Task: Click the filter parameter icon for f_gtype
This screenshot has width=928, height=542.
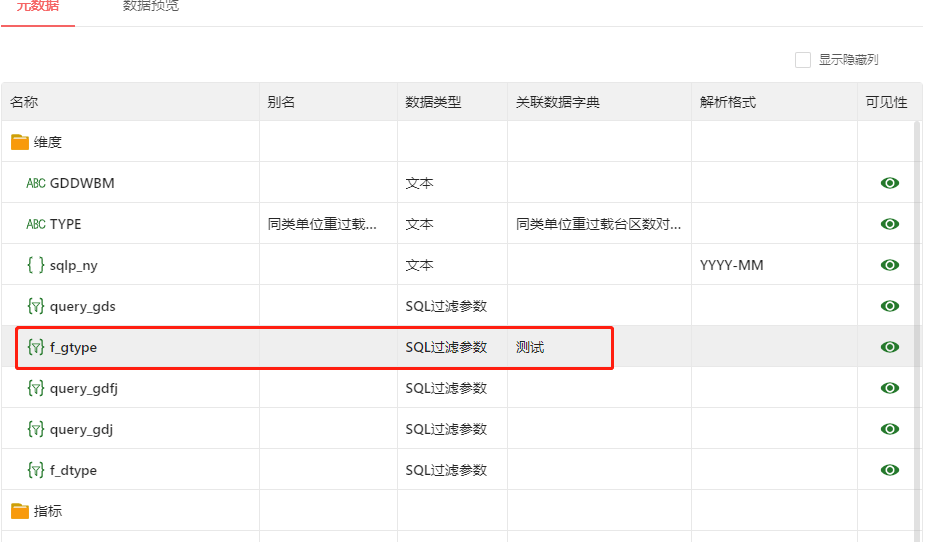Action: (36, 347)
